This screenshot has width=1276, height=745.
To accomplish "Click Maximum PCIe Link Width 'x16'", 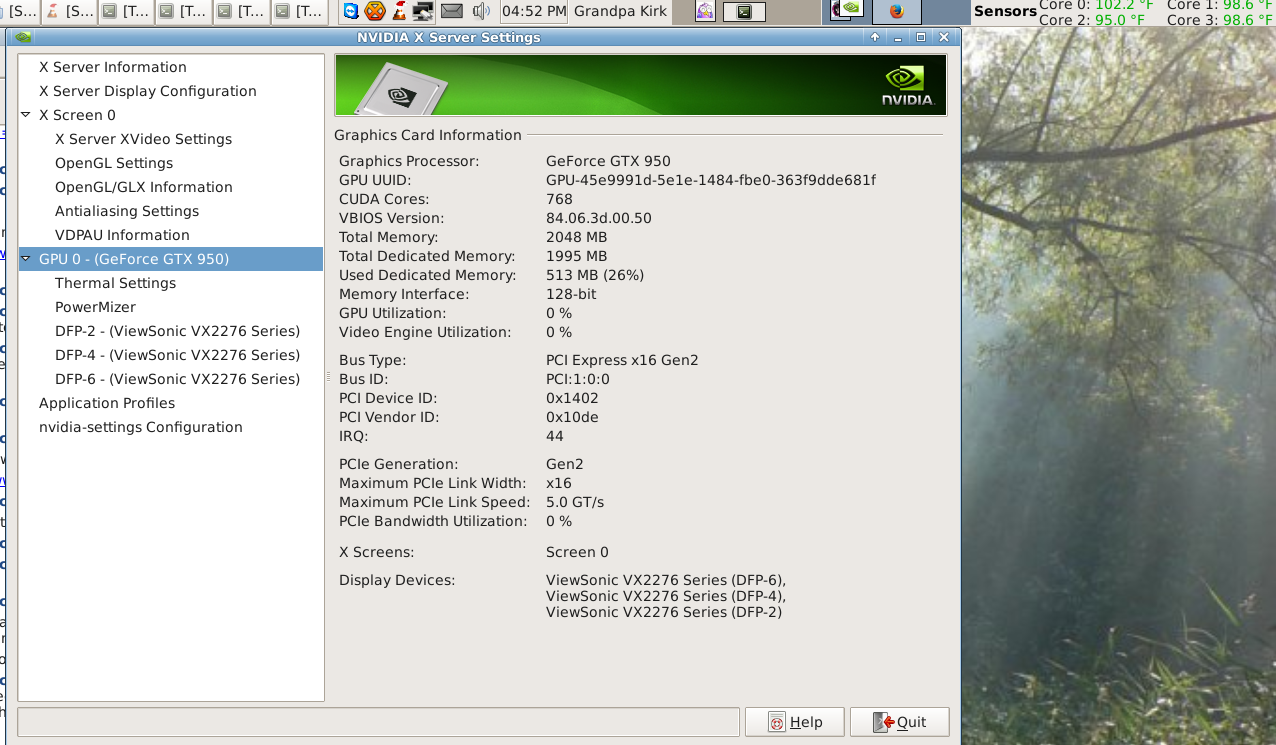I will pos(559,483).
